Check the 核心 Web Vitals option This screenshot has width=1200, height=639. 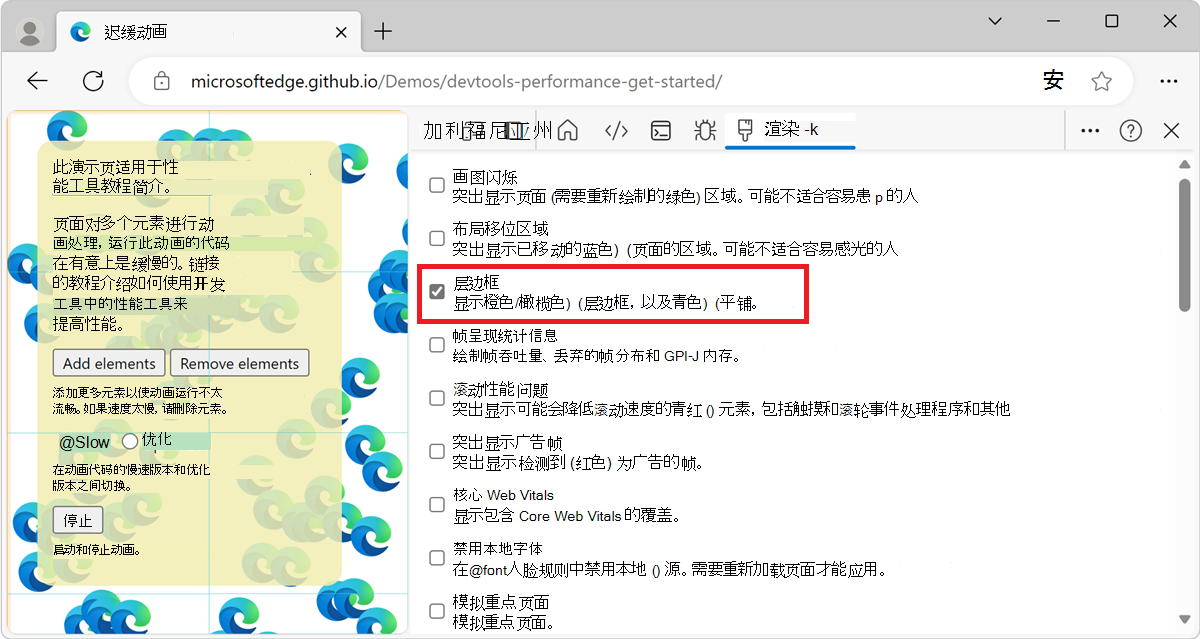[436, 504]
